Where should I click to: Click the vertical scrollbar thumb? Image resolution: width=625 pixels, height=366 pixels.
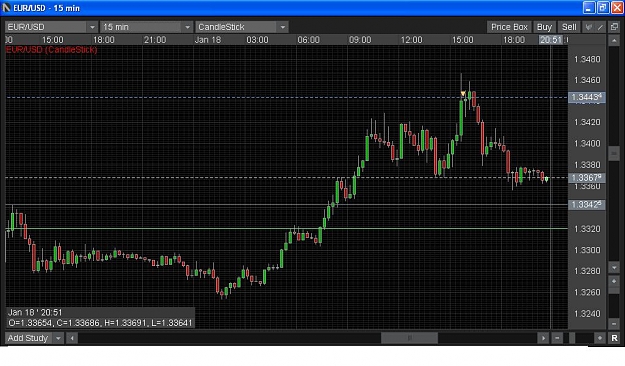click(614, 153)
